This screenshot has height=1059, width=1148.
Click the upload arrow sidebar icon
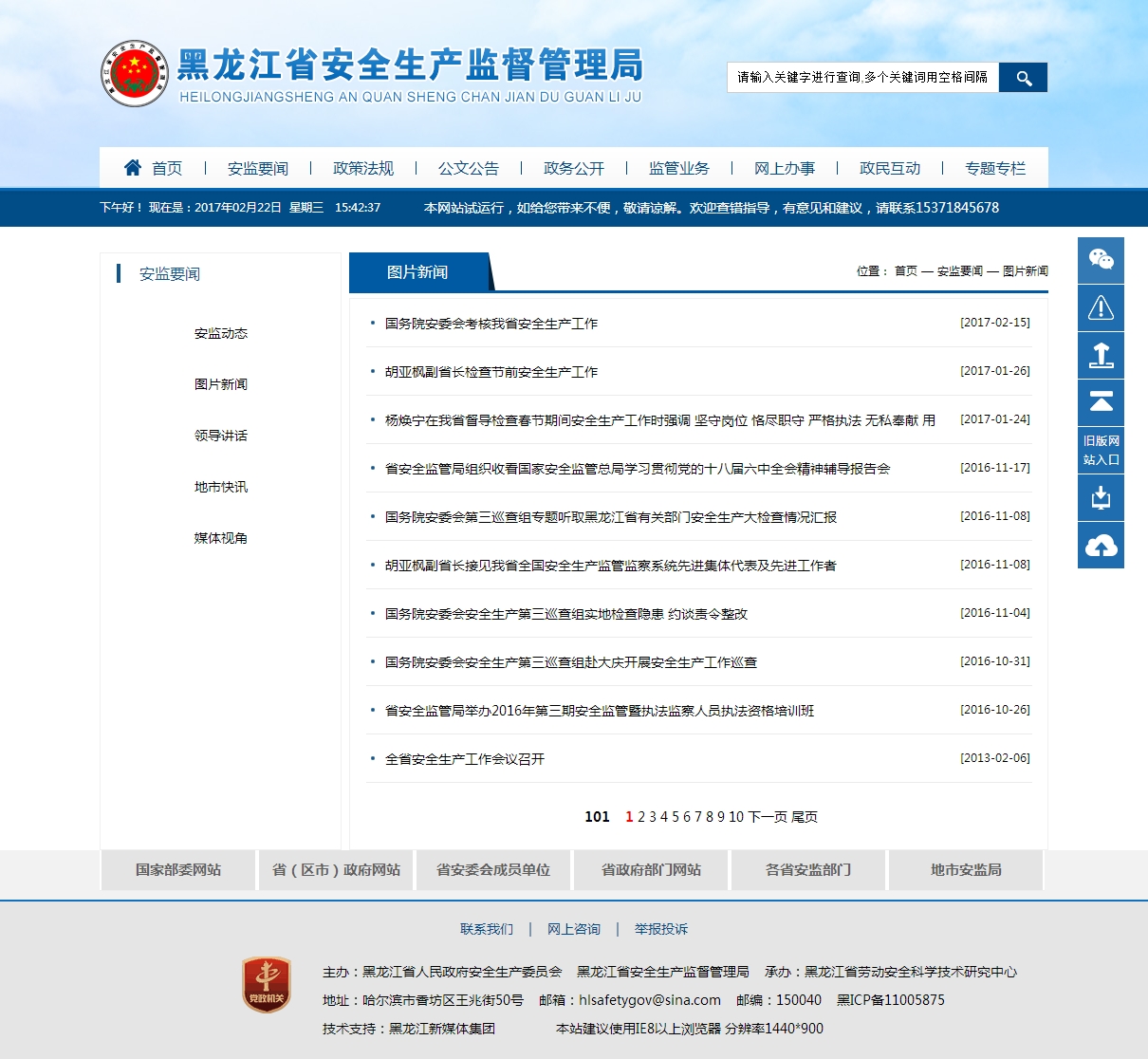[x=1101, y=356]
